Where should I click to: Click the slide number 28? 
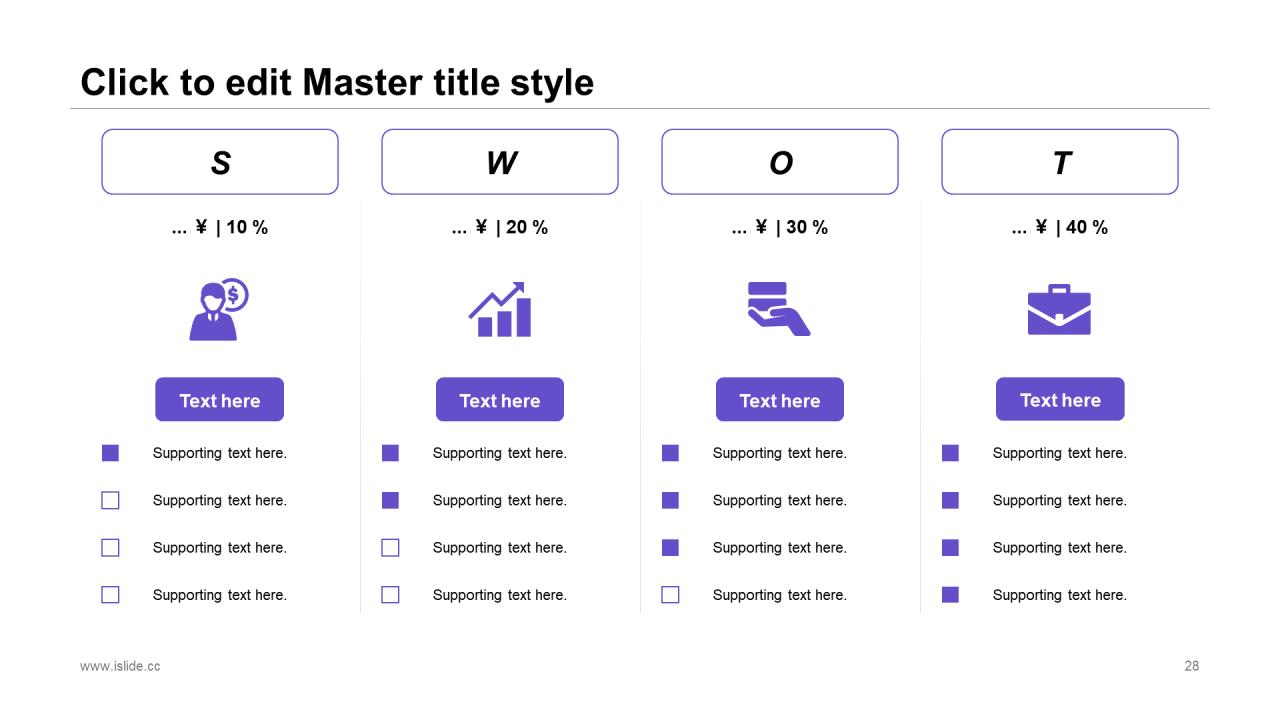click(x=1192, y=666)
